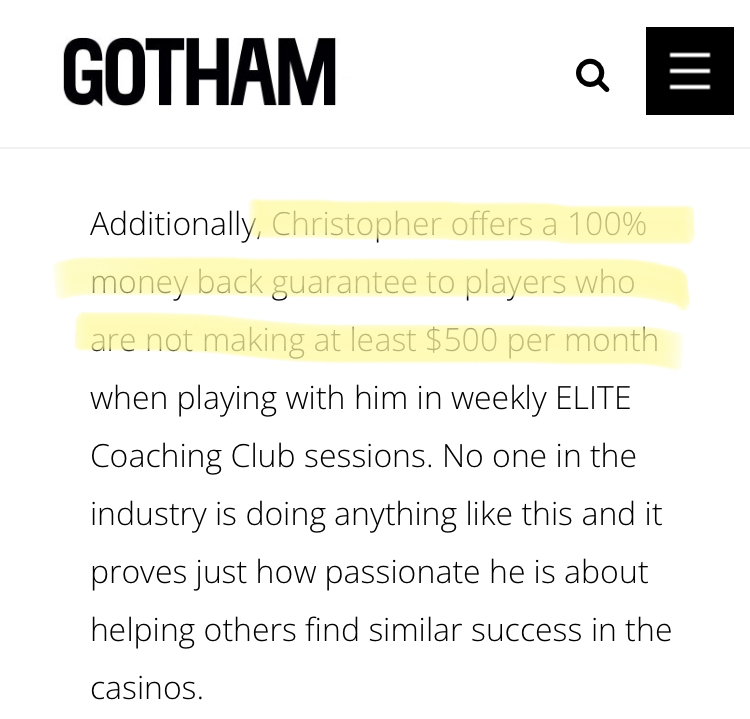Click the word "Additionally" in the paragraph

[174, 224]
